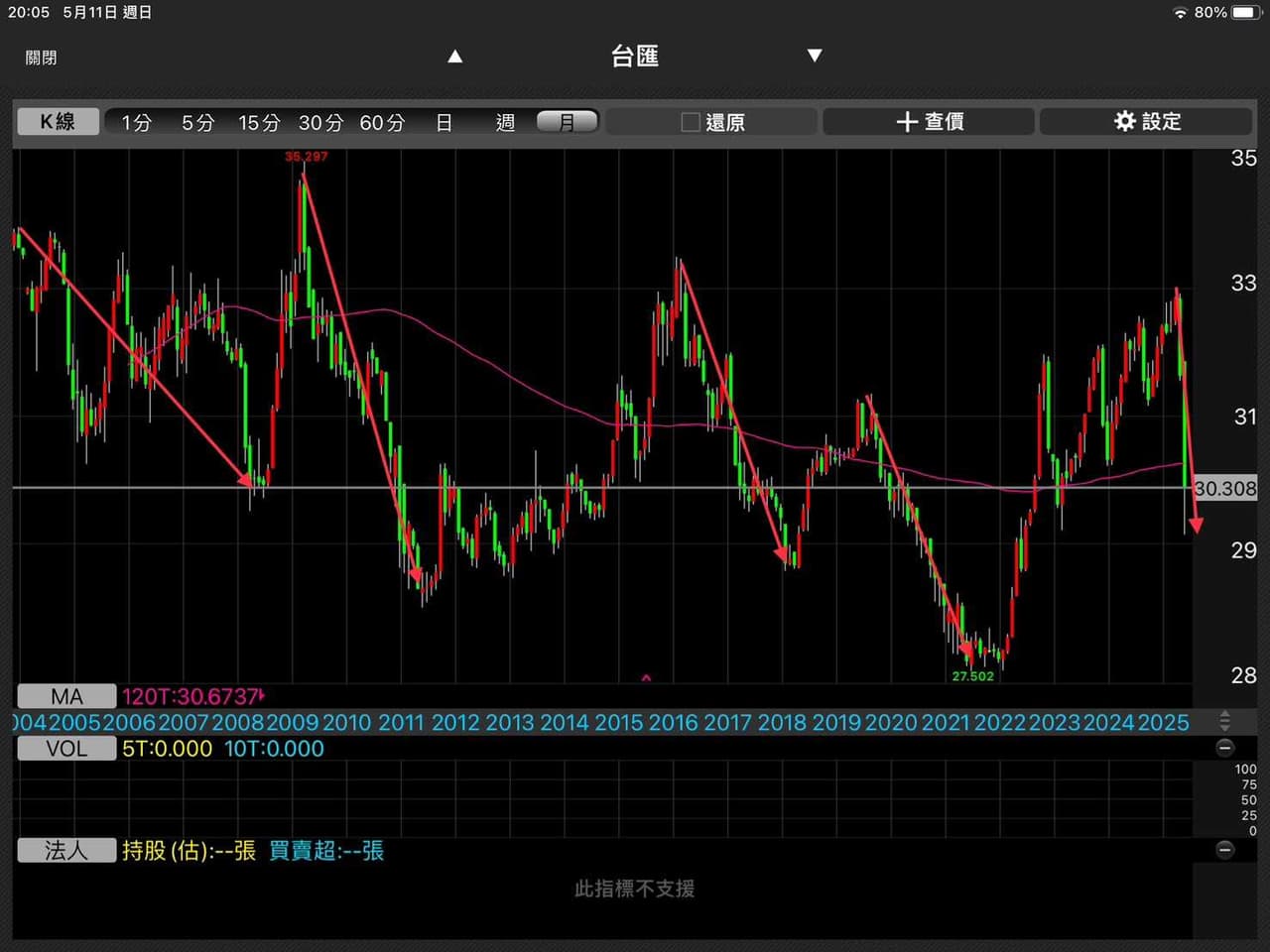This screenshot has width=1270, height=952.
Task: Collapse the VOL panel with minus icon
Action: click(x=1225, y=748)
